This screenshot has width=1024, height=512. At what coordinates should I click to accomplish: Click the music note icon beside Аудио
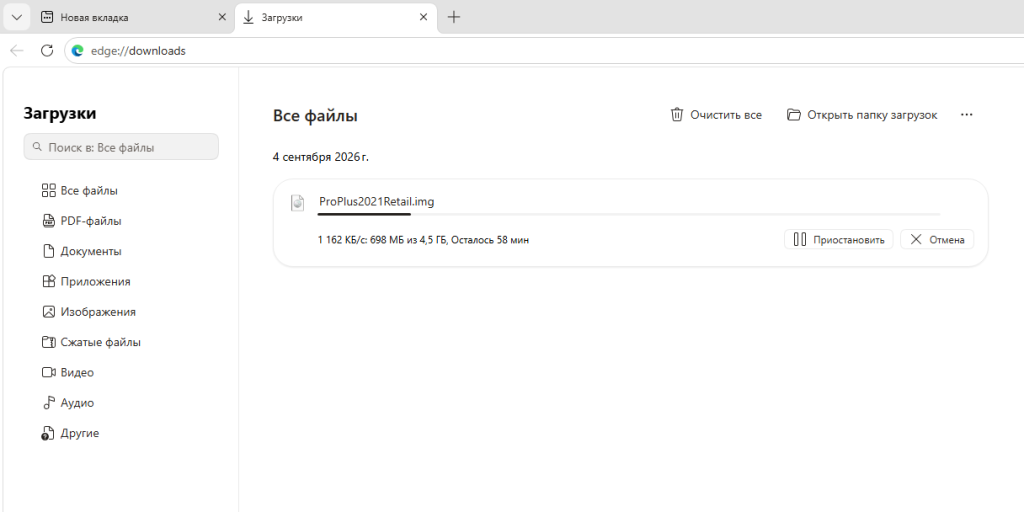coord(48,403)
